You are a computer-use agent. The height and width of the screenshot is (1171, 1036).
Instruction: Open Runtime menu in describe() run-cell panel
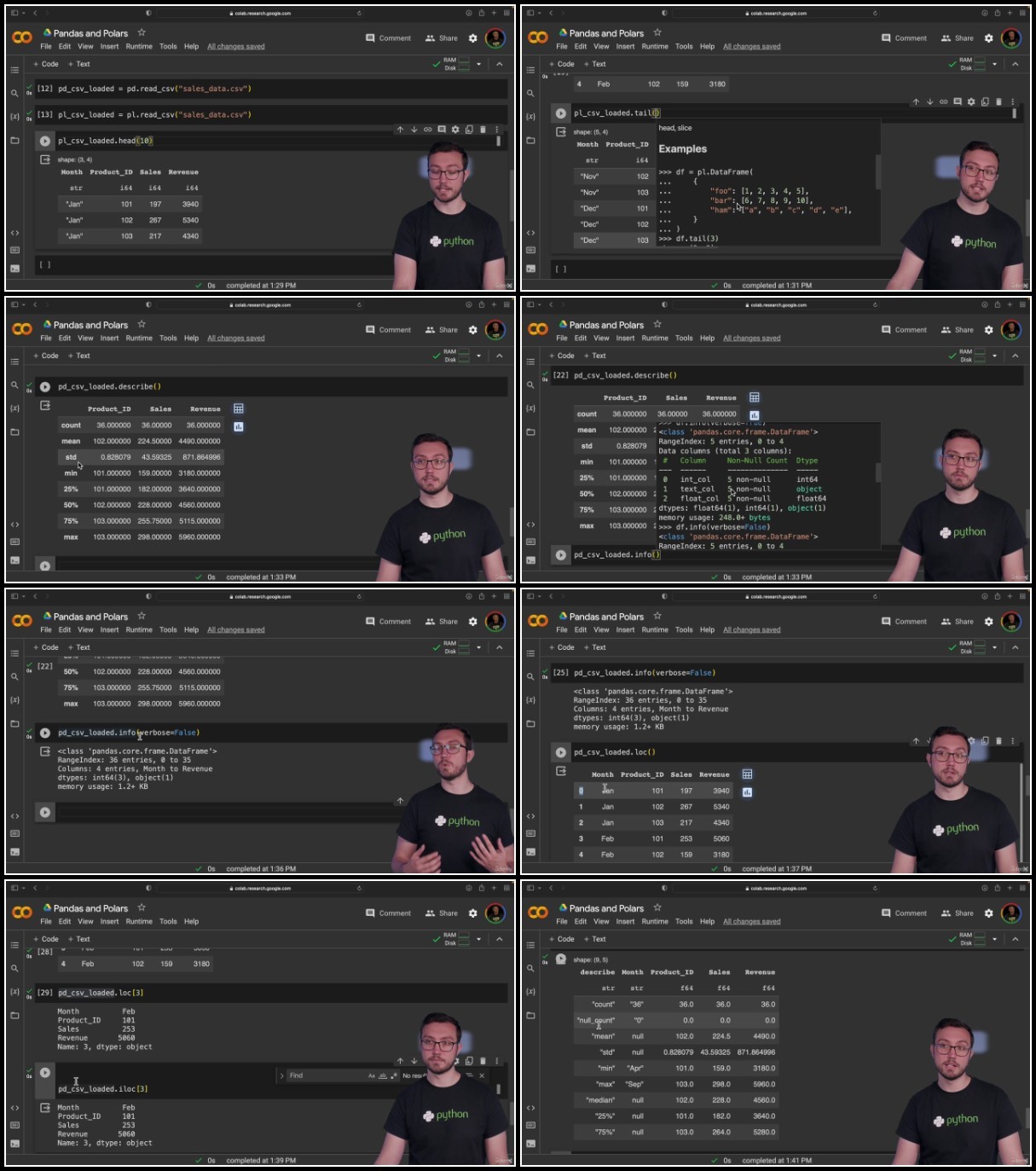[x=139, y=339]
